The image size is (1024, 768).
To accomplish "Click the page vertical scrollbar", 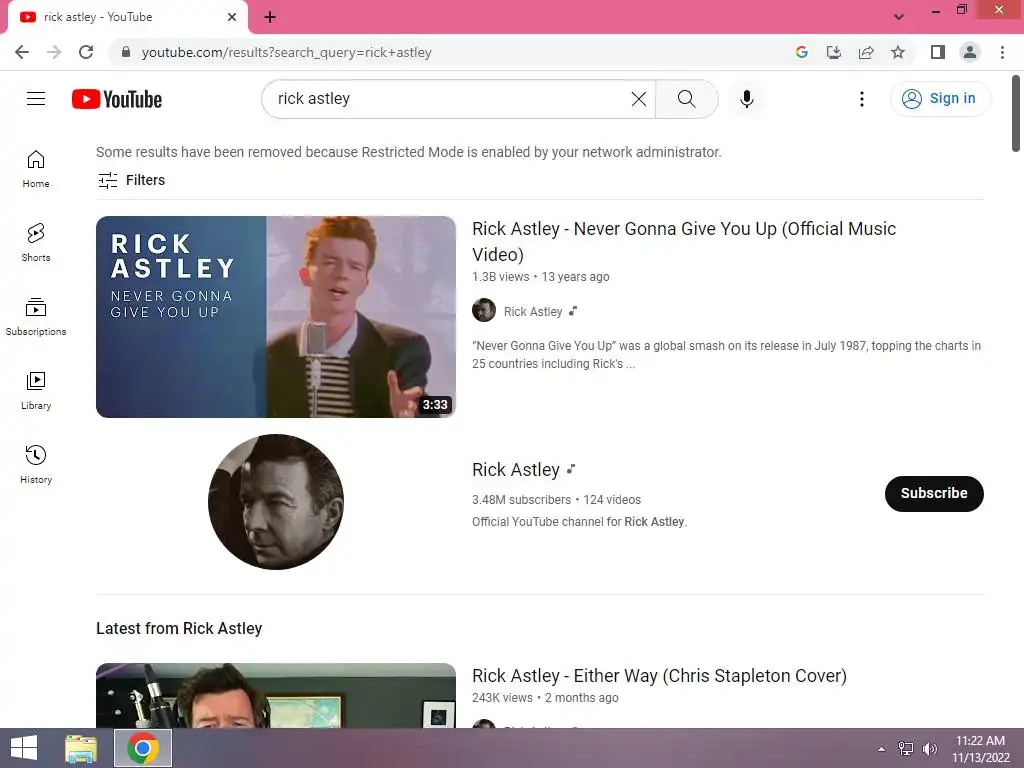I will [1016, 114].
